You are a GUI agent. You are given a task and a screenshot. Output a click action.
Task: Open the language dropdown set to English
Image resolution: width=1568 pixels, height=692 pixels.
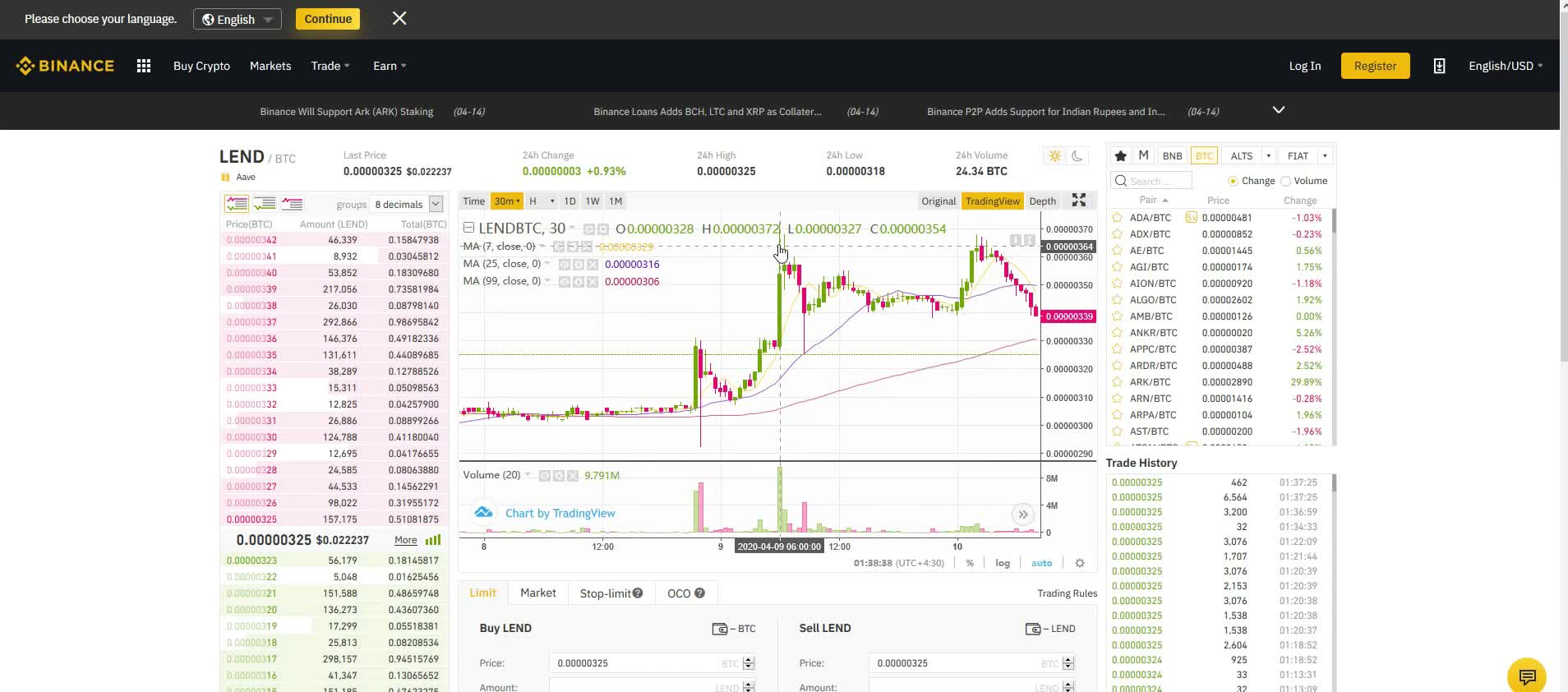coord(238,19)
